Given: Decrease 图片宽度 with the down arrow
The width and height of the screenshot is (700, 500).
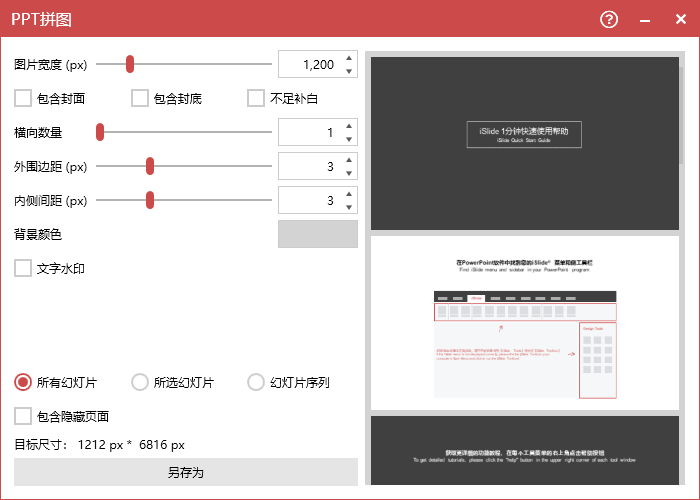Looking at the screenshot, I should pyautogui.click(x=349, y=71).
